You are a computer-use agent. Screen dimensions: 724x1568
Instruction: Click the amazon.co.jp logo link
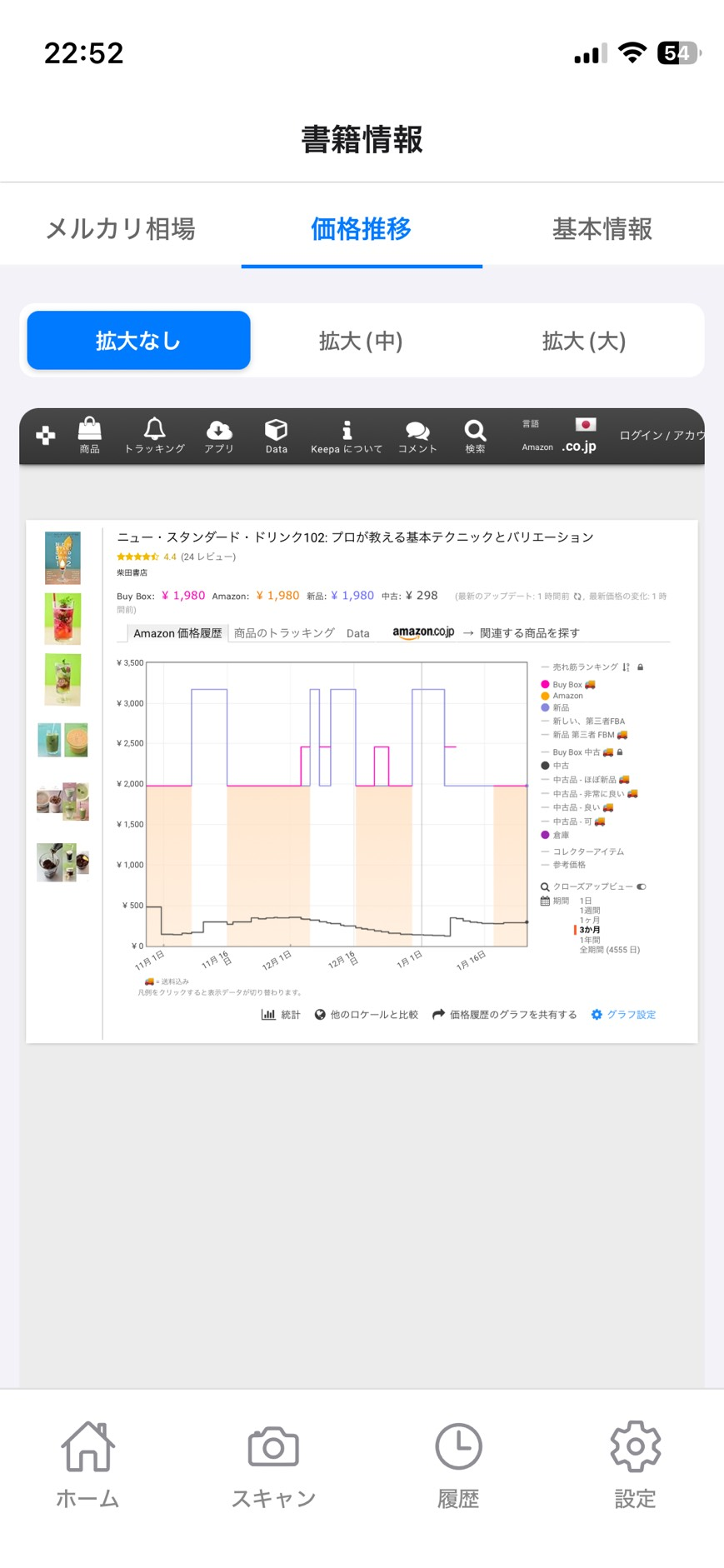[423, 632]
